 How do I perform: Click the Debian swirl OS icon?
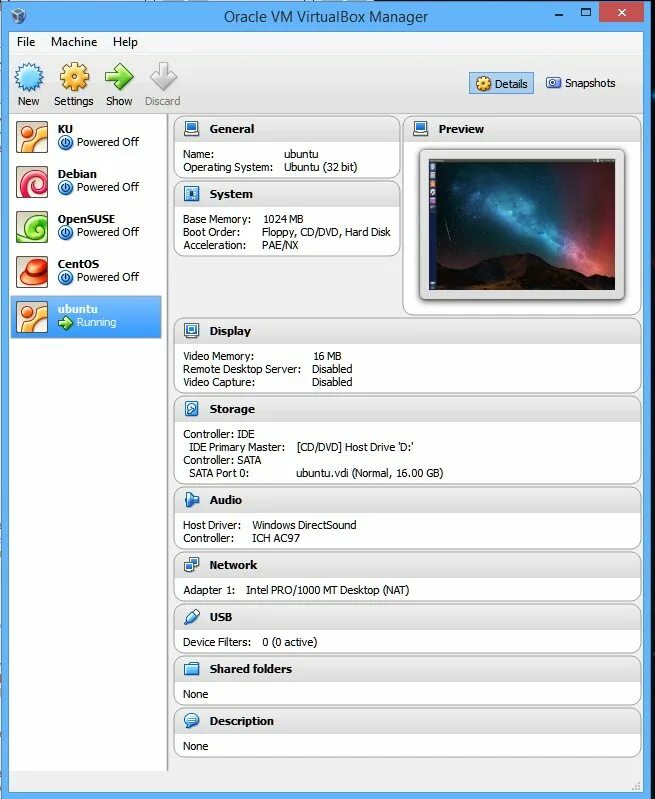pyautogui.click(x=32, y=181)
